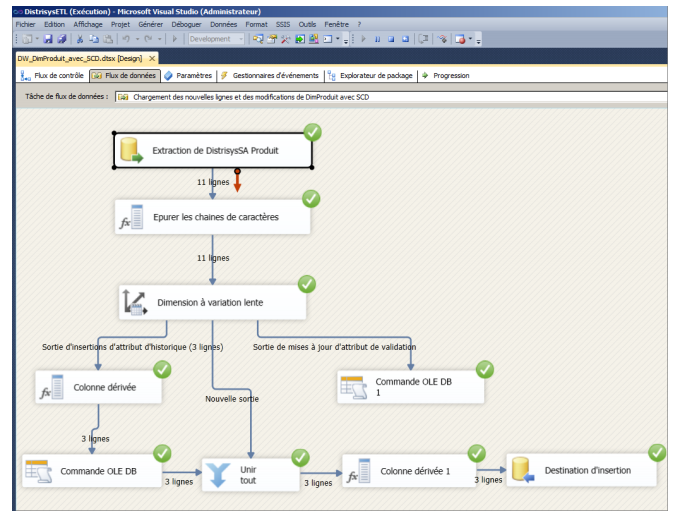
Task: Close the DW_DimProduit_avec_SCD.dtsx document tab
Action: click(152, 59)
